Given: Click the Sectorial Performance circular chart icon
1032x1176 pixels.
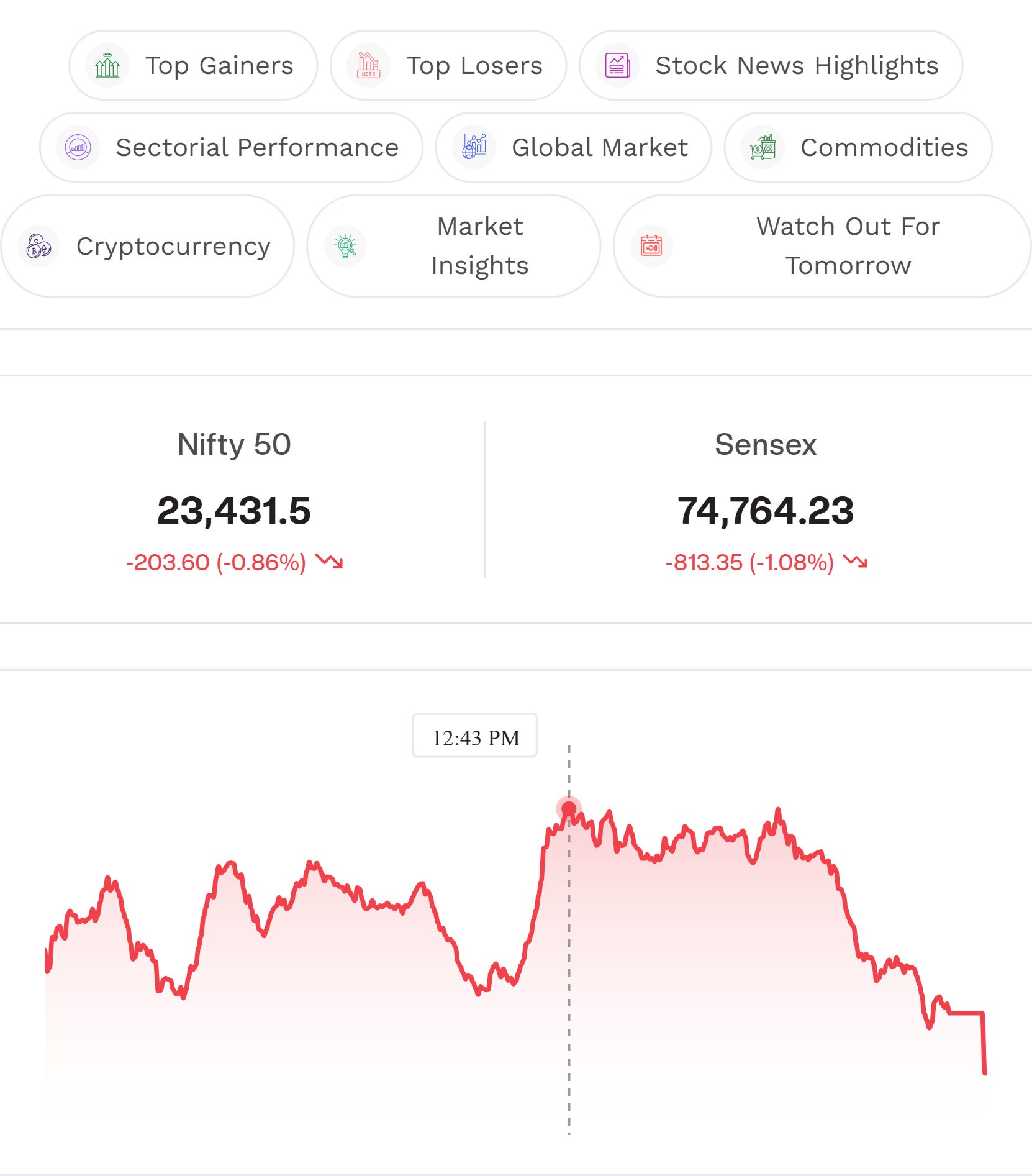Looking at the screenshot, I should point(78,147).
